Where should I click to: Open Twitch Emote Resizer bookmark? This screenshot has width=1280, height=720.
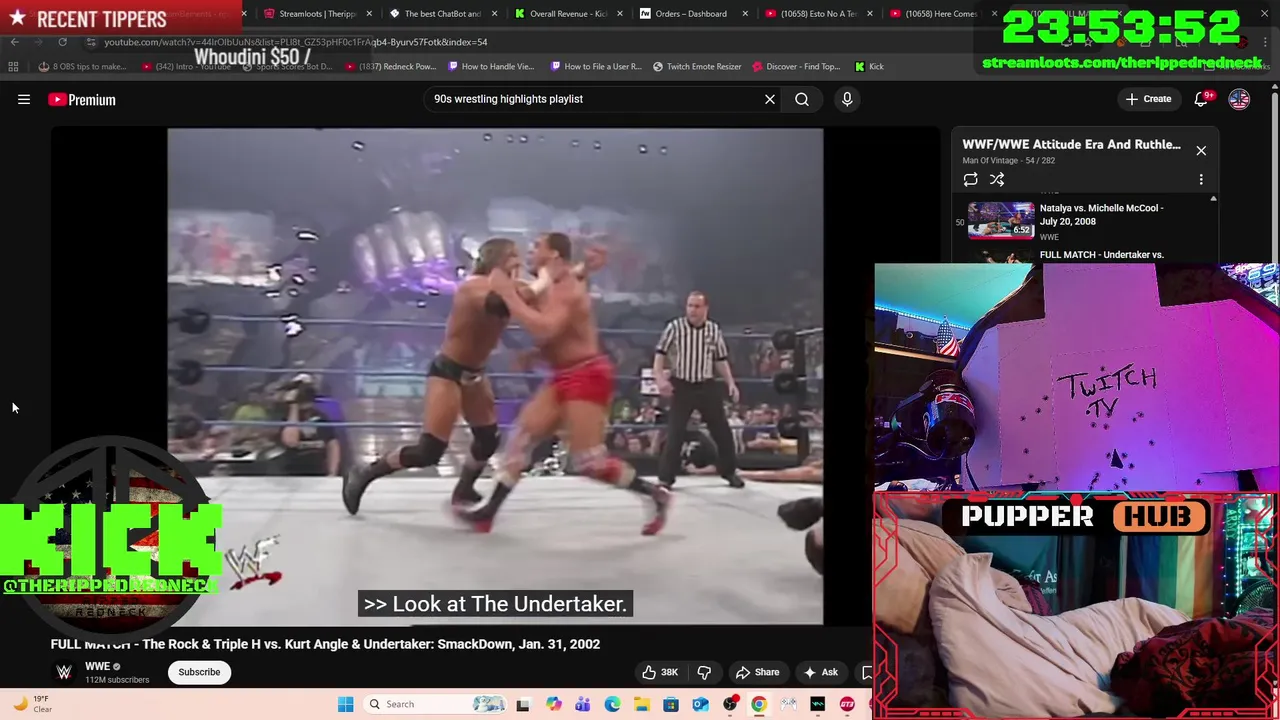[x=697, y=66]
